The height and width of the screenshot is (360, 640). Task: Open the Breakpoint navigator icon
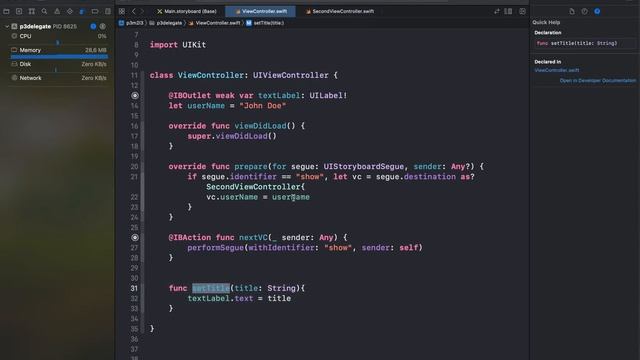95,11
